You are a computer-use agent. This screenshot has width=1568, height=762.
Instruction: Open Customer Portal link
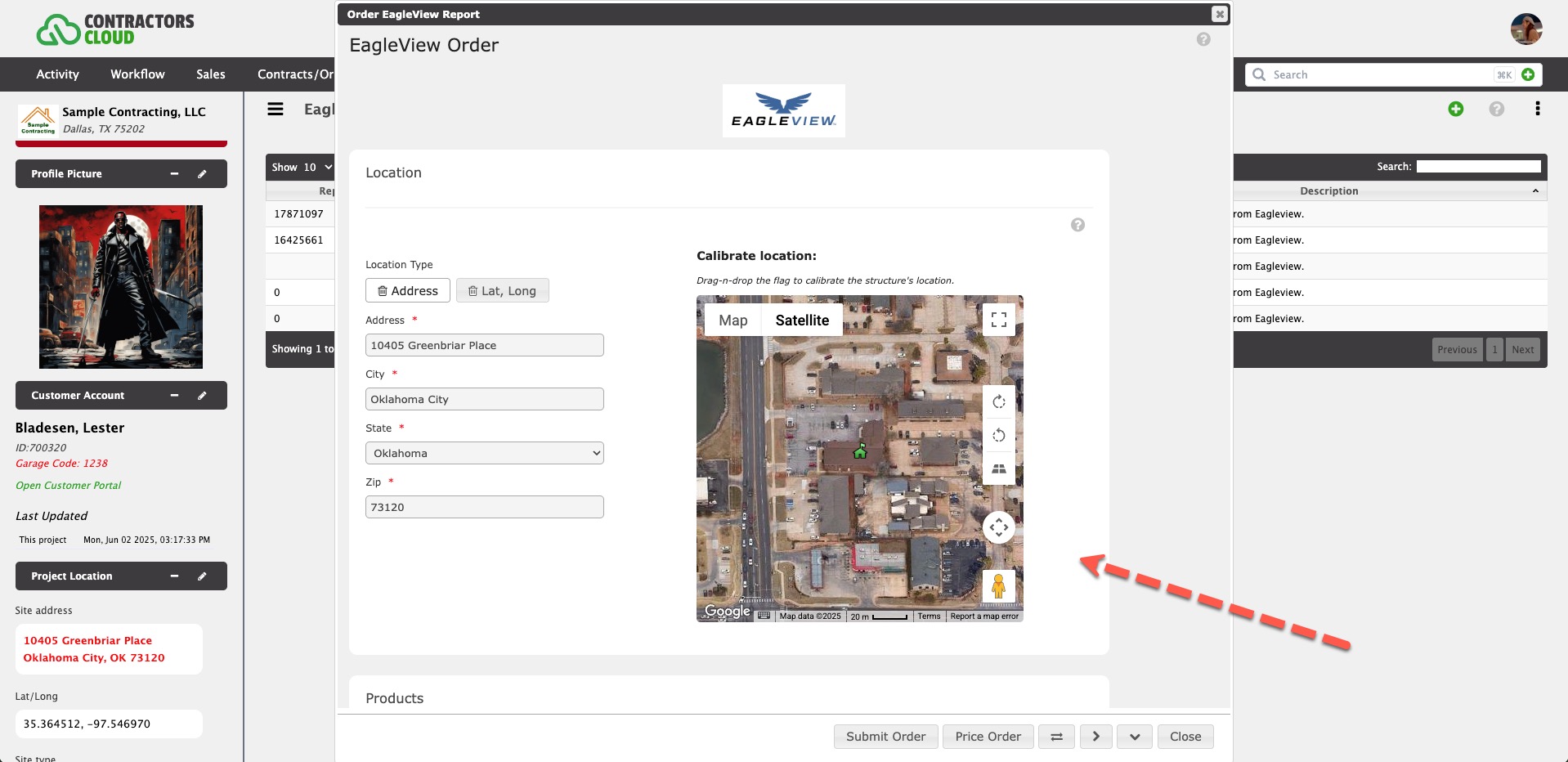point(69,486)
